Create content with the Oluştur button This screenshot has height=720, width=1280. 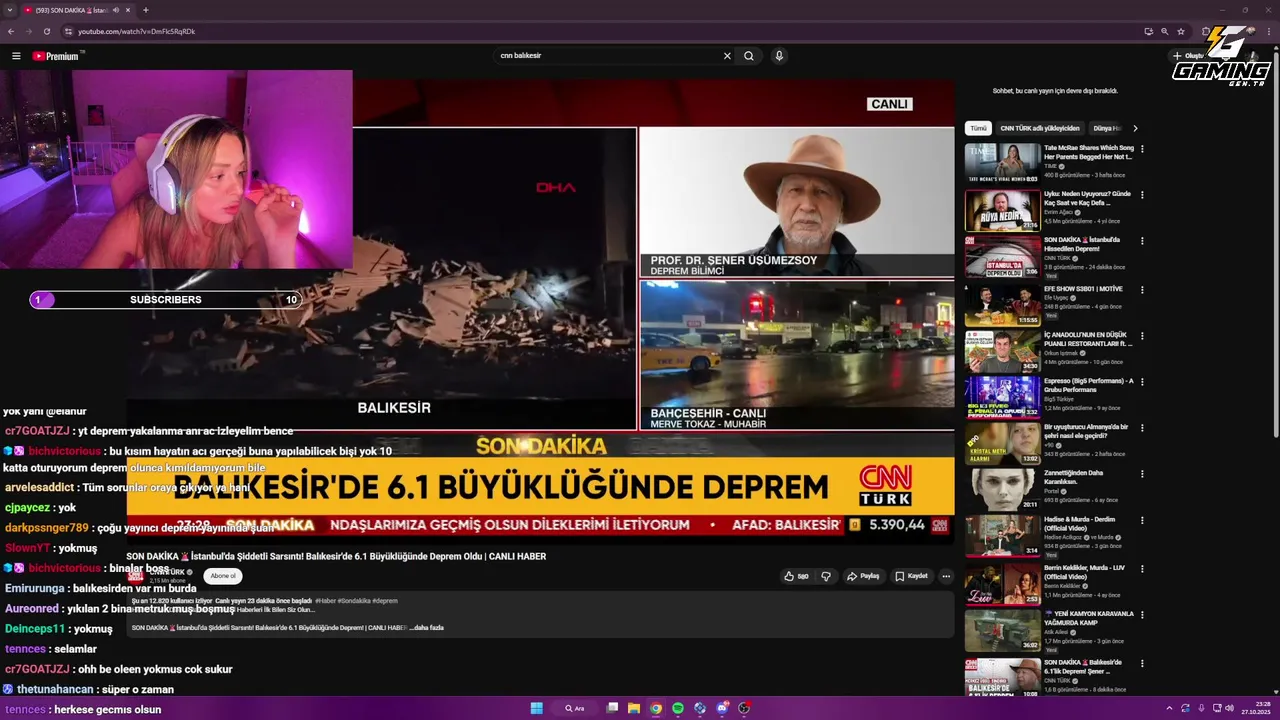click(x=1189, y=56)
